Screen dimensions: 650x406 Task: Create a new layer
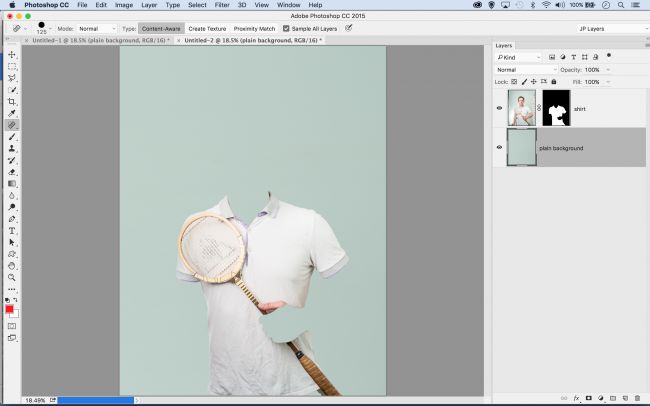coord(625,398)
